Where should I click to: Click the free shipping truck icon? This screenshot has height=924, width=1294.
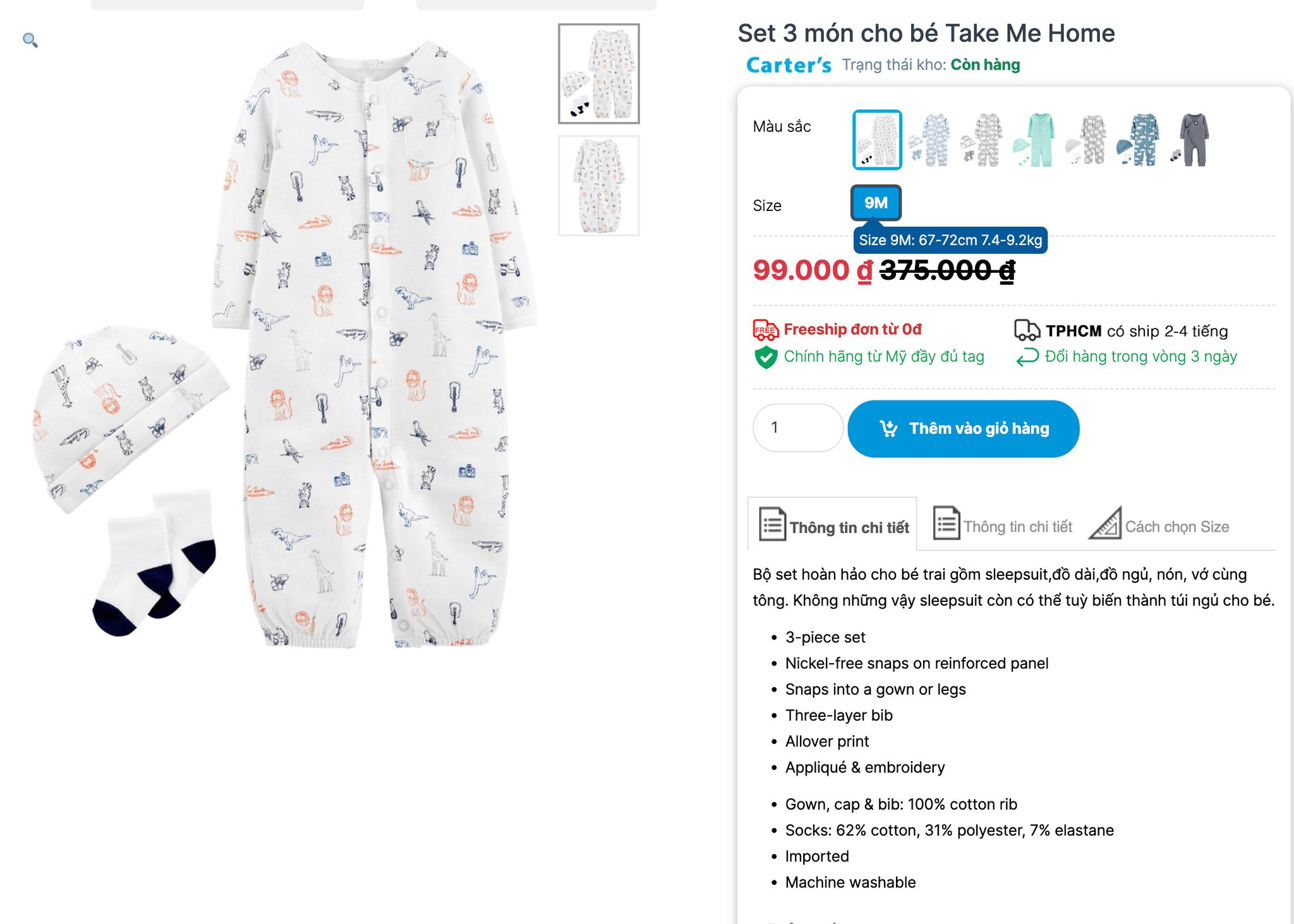pyautogui.click(x=765, y=330)
